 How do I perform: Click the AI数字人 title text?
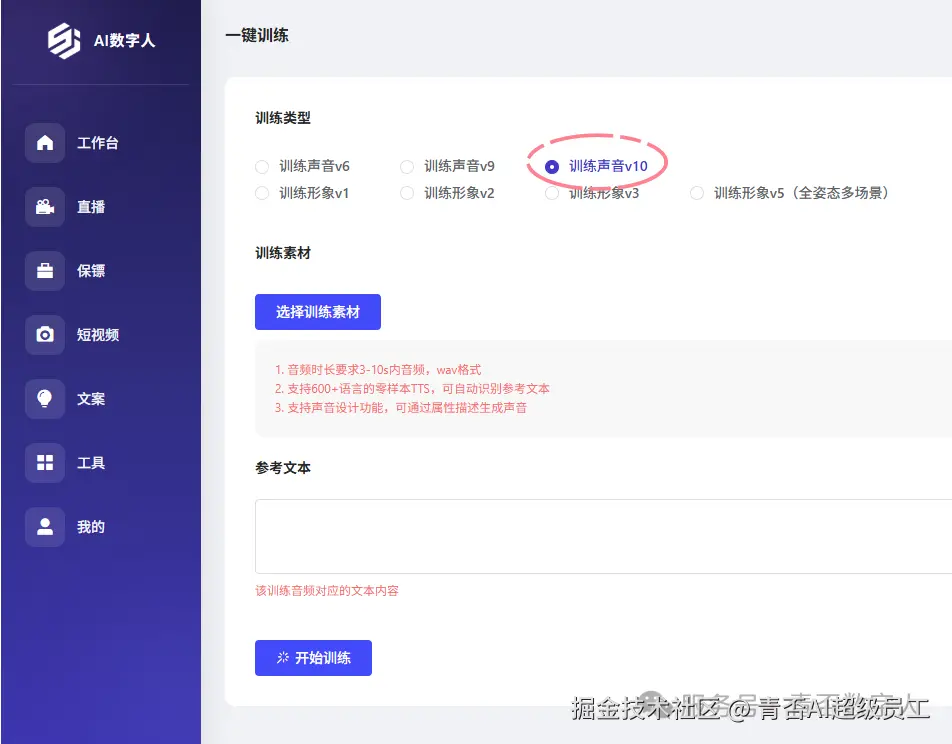click(124, 41)
